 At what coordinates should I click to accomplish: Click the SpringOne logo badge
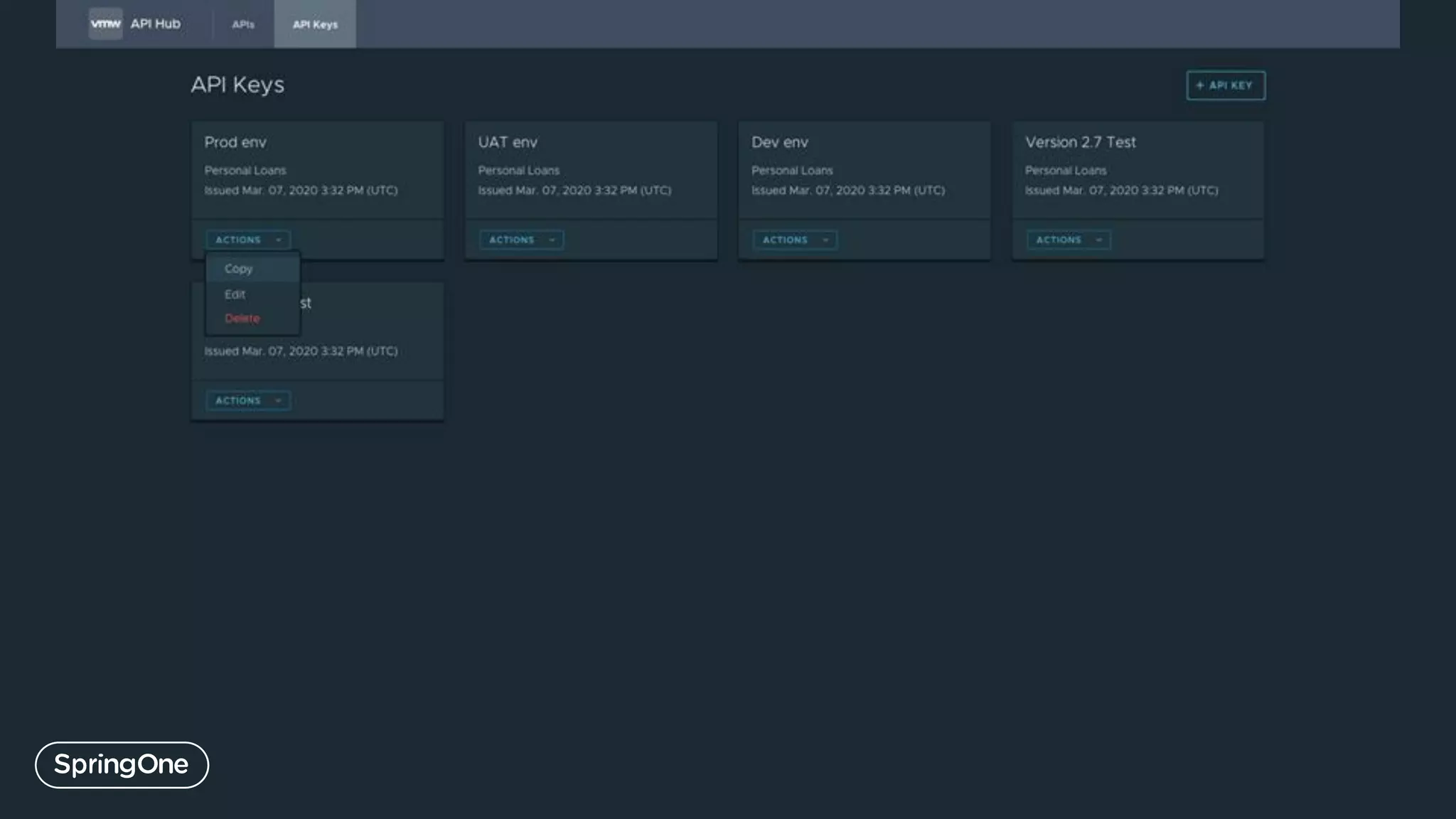pyautogui.click(x=122, y=765)
